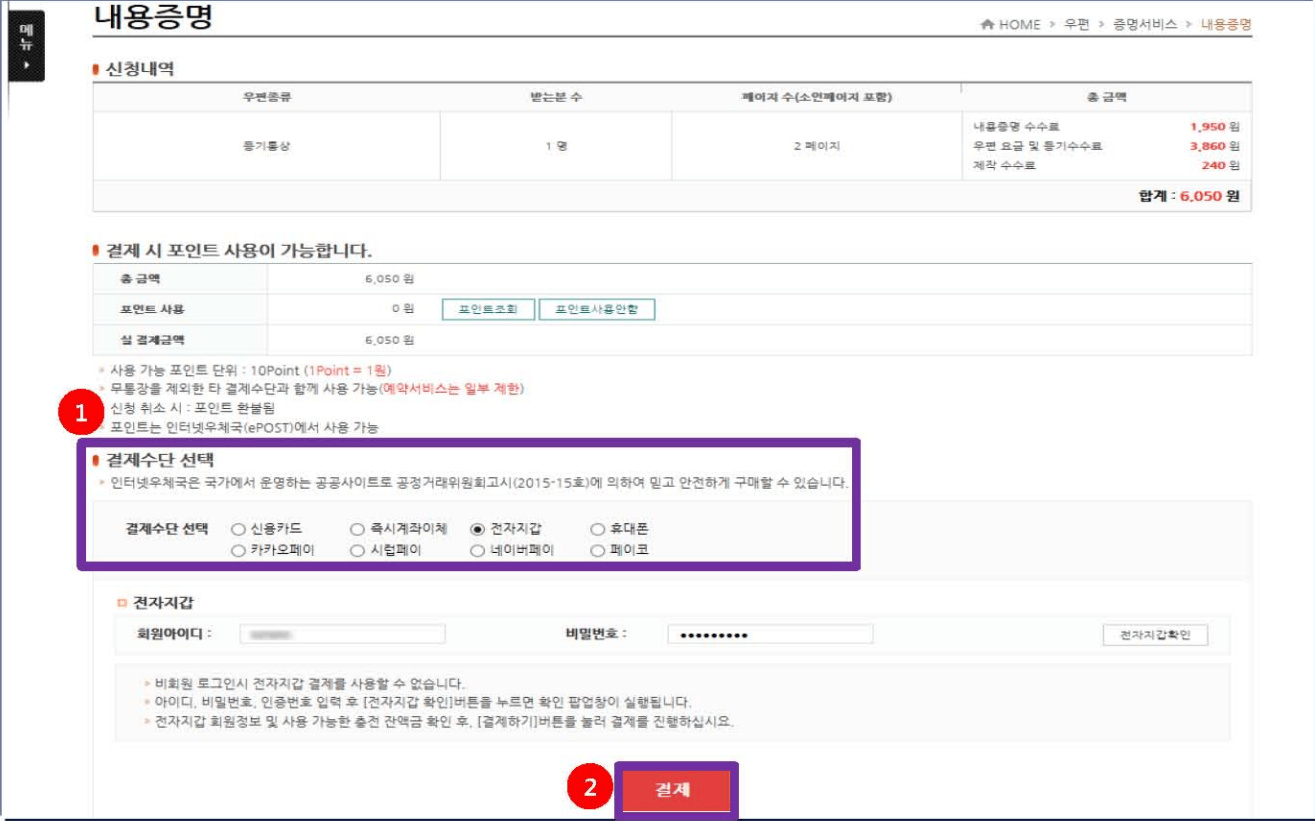Click the 2 페이지 cell

click(x=816, y=146)
